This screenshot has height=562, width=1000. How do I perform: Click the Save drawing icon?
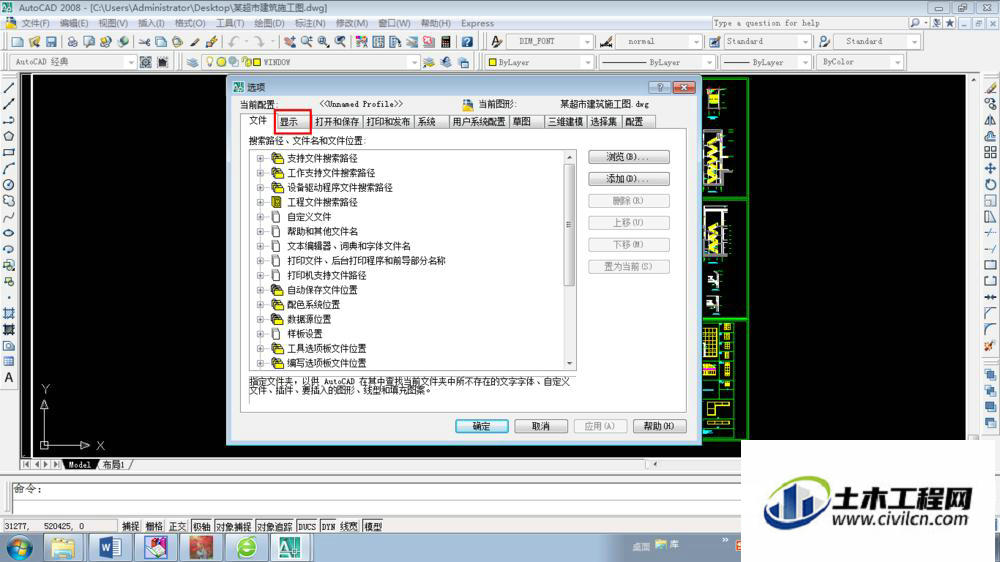click(51, 42)
